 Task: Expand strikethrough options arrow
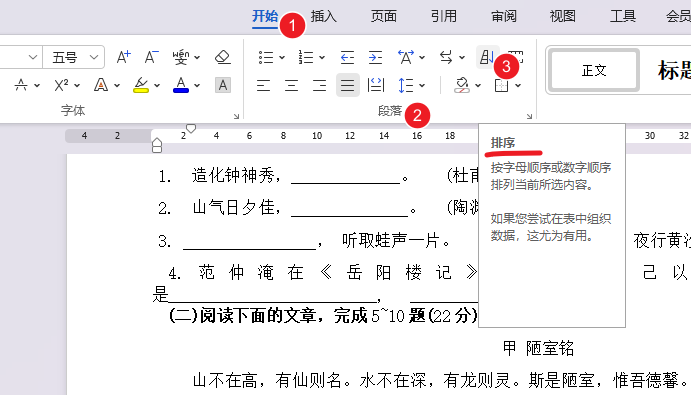37,85
